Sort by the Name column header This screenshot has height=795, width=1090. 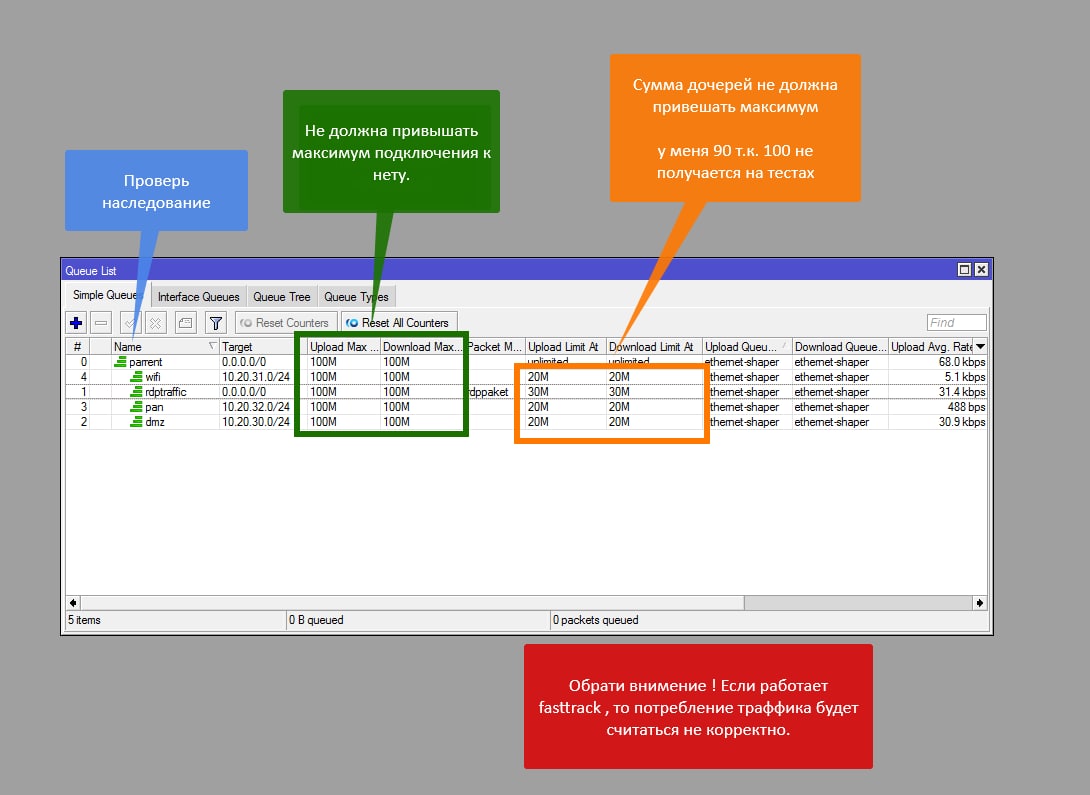tap(165, 346)
